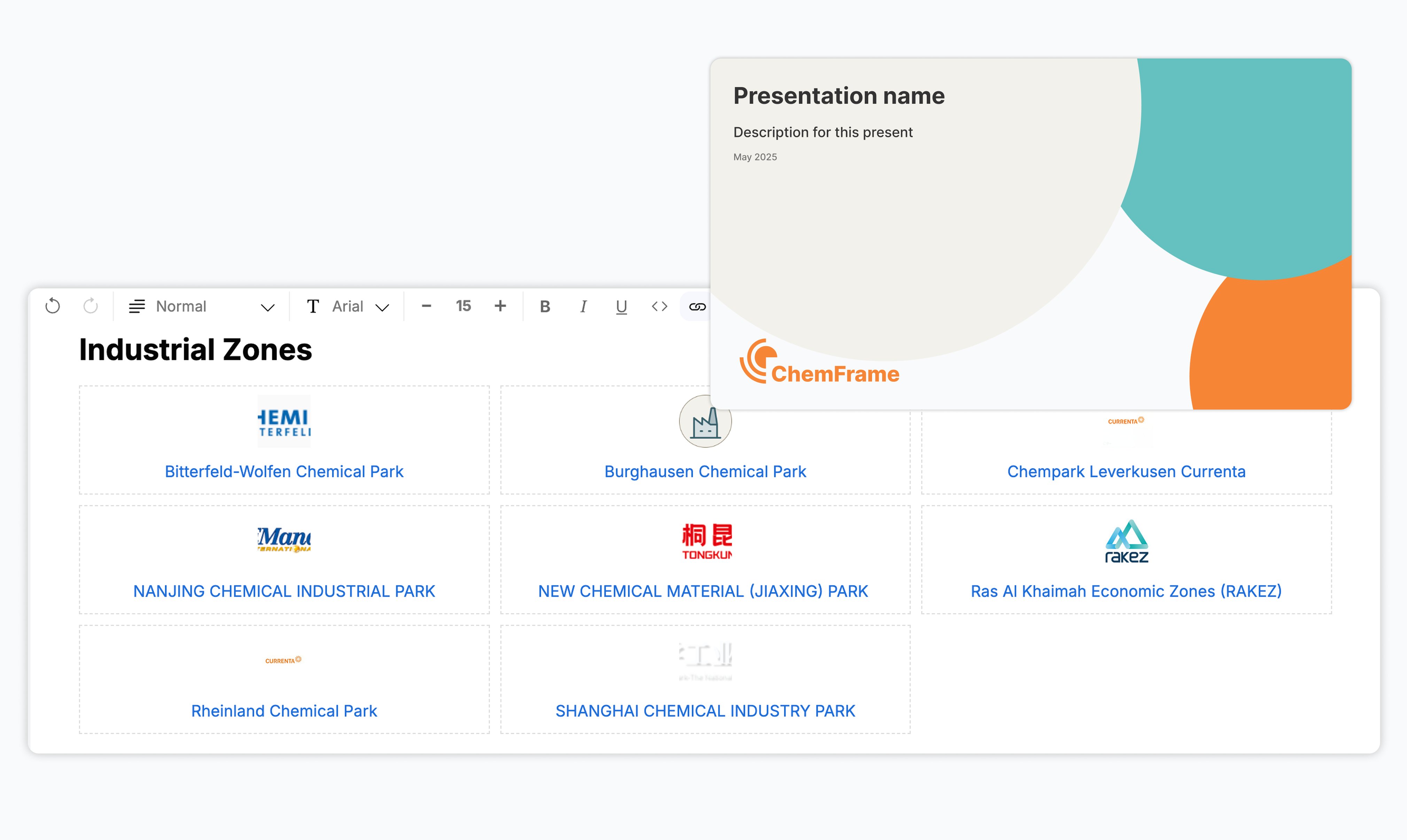Click the Currenta logo above Chempark Leverkusen
This screenshot has height=840, width=1407.
pos(1126,421)
